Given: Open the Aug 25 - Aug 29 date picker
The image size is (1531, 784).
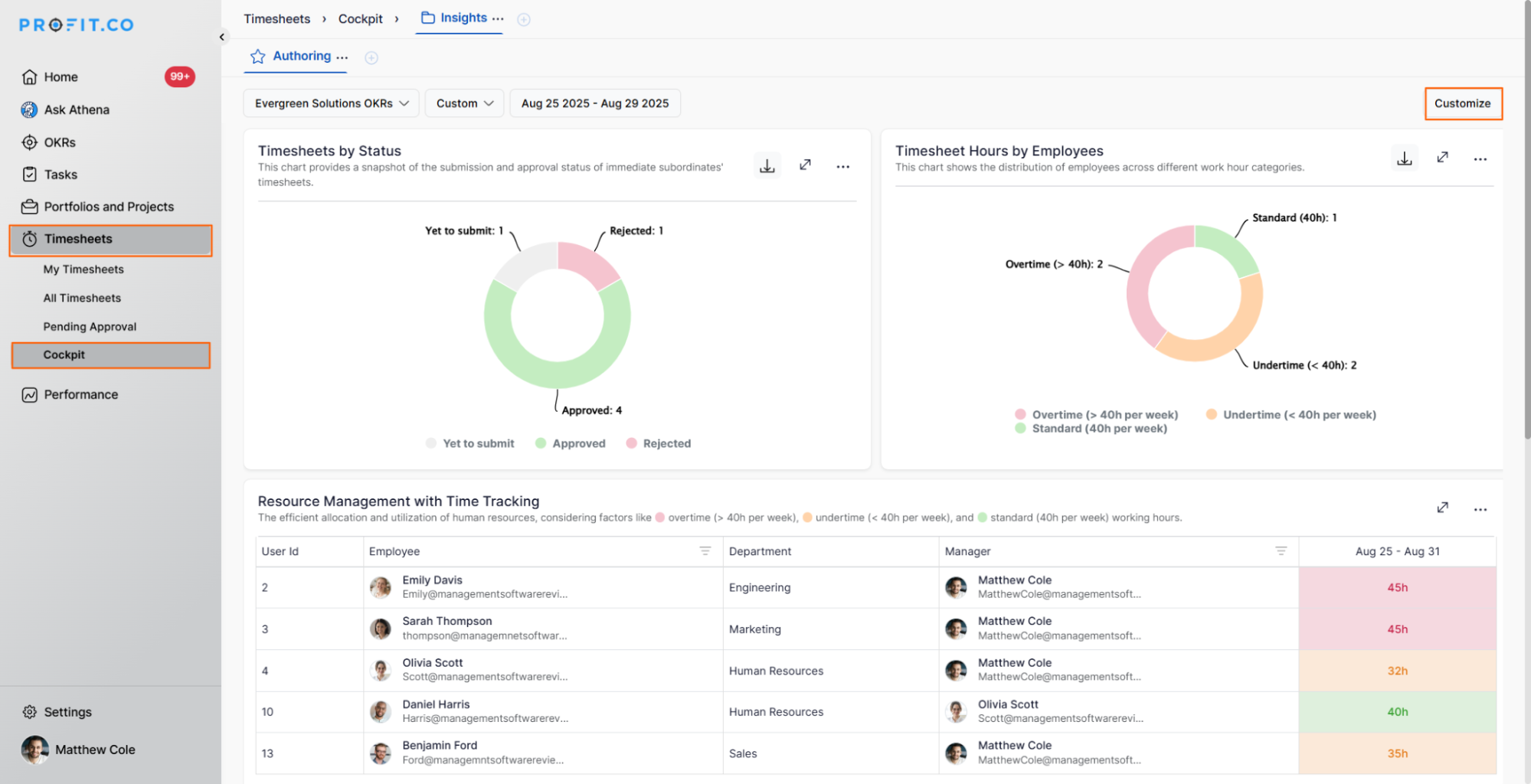Looking at the screenshot, I should pyautogui.click(x=594, y=103).
